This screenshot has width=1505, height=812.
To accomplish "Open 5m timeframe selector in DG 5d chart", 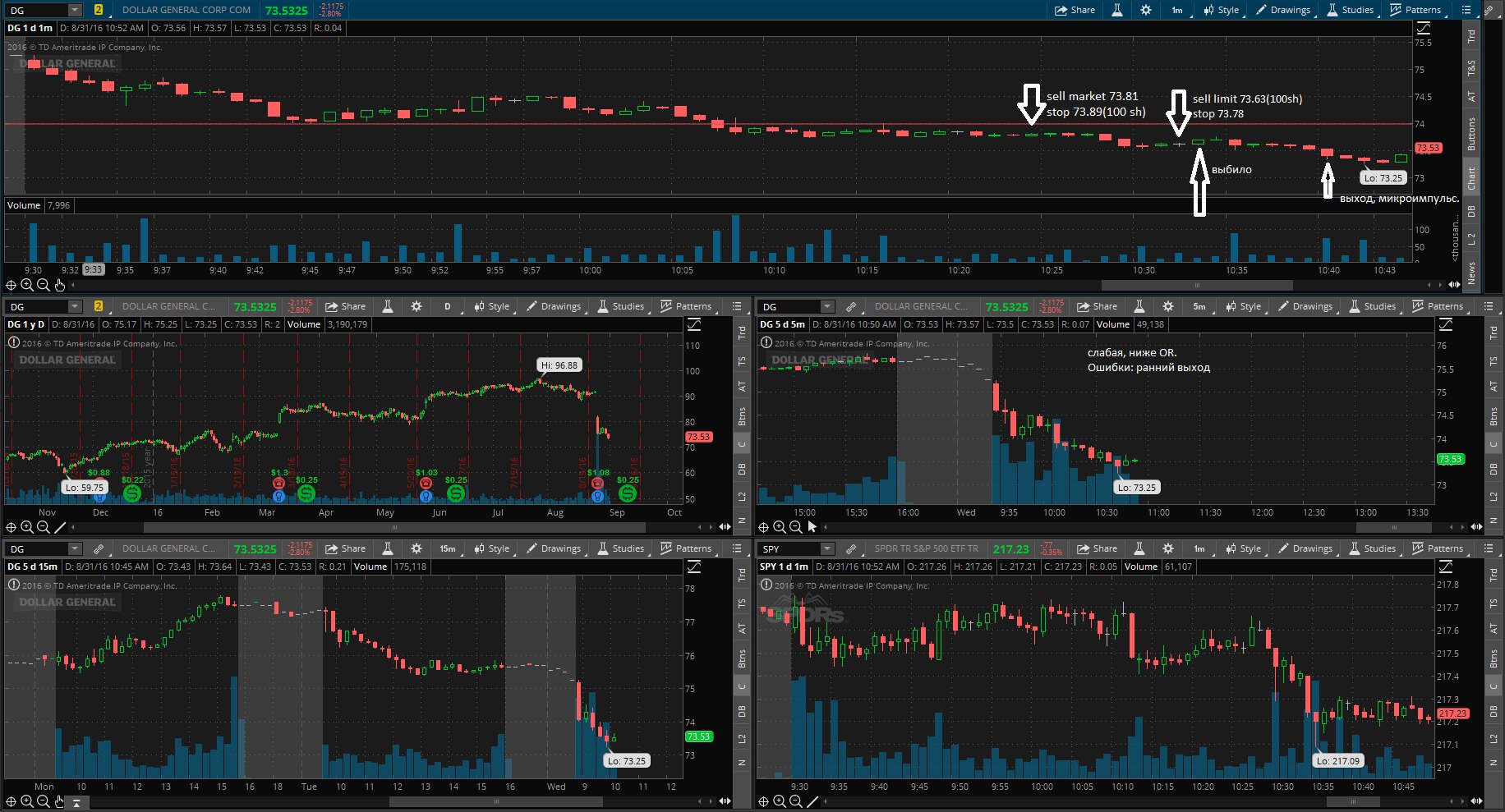I will click(1199, 306).
